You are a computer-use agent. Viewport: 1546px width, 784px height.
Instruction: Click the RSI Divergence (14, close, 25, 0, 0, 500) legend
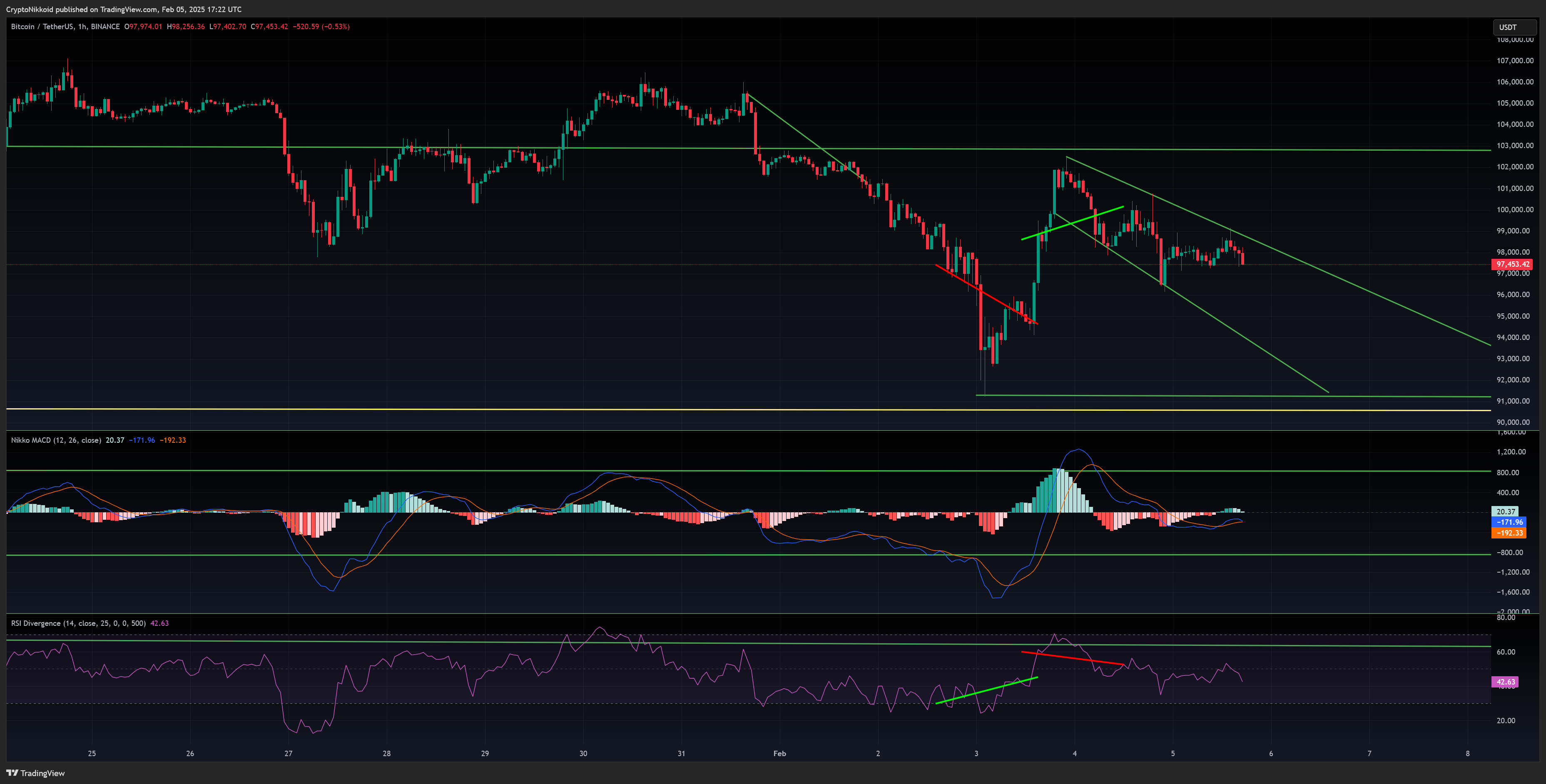[78, 623]
